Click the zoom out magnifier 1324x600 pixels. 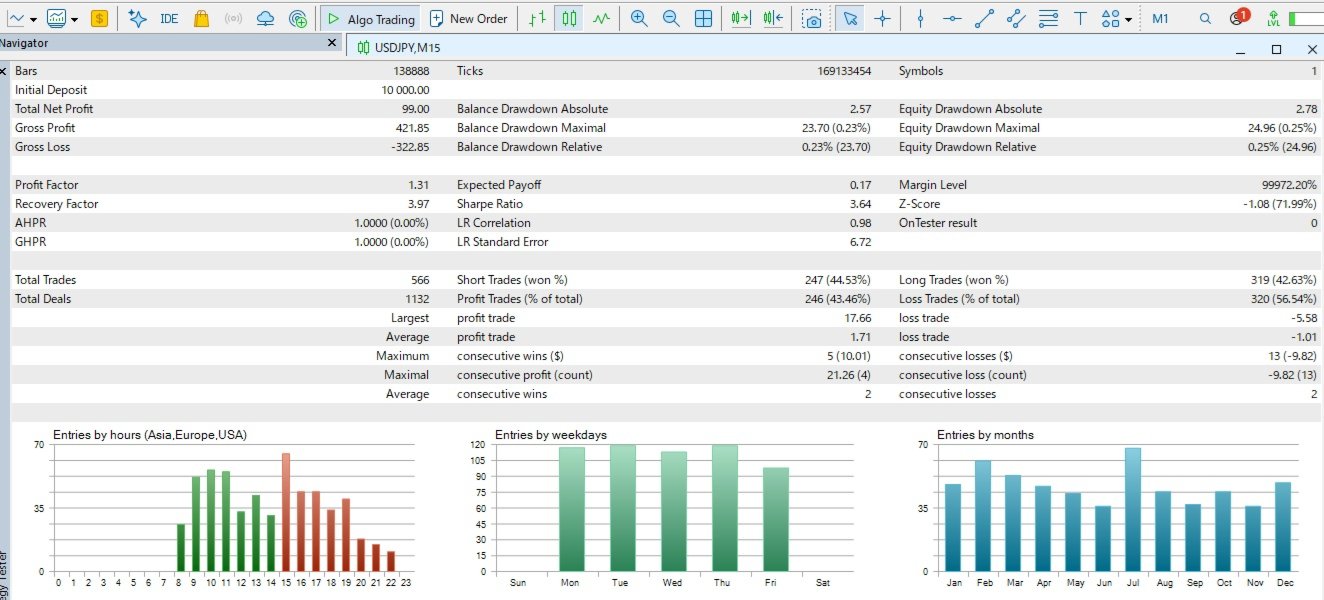pos(671,18)
